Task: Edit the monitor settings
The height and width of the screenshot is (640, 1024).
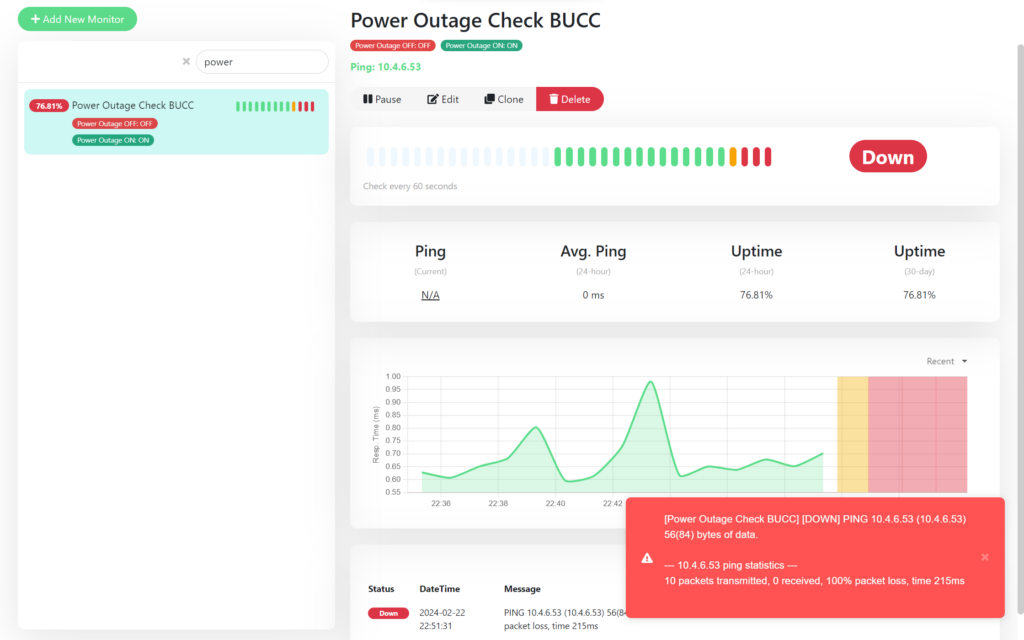Action: [443, 99]
